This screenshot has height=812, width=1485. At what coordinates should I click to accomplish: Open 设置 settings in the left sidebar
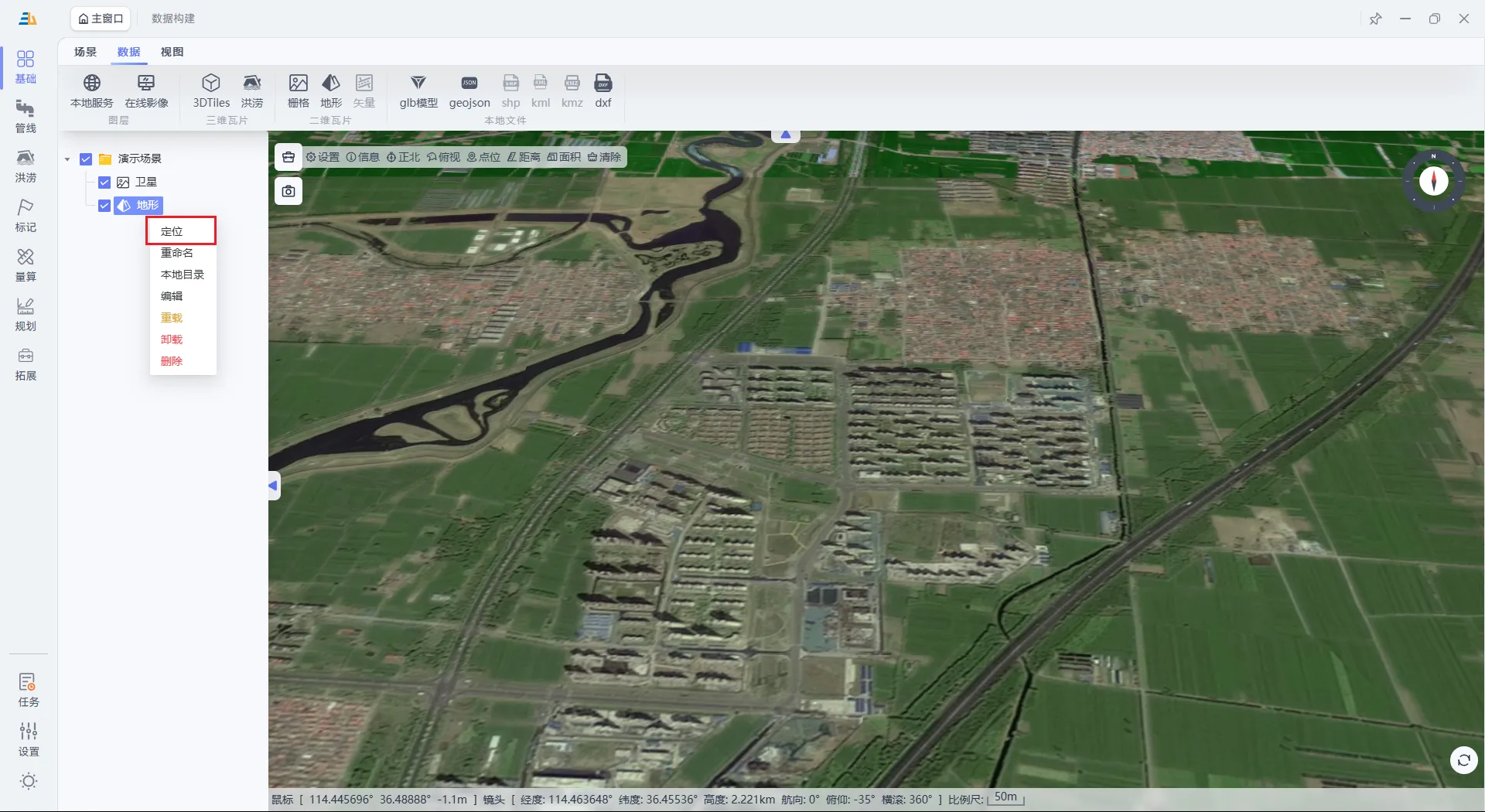tap(29, 740)
